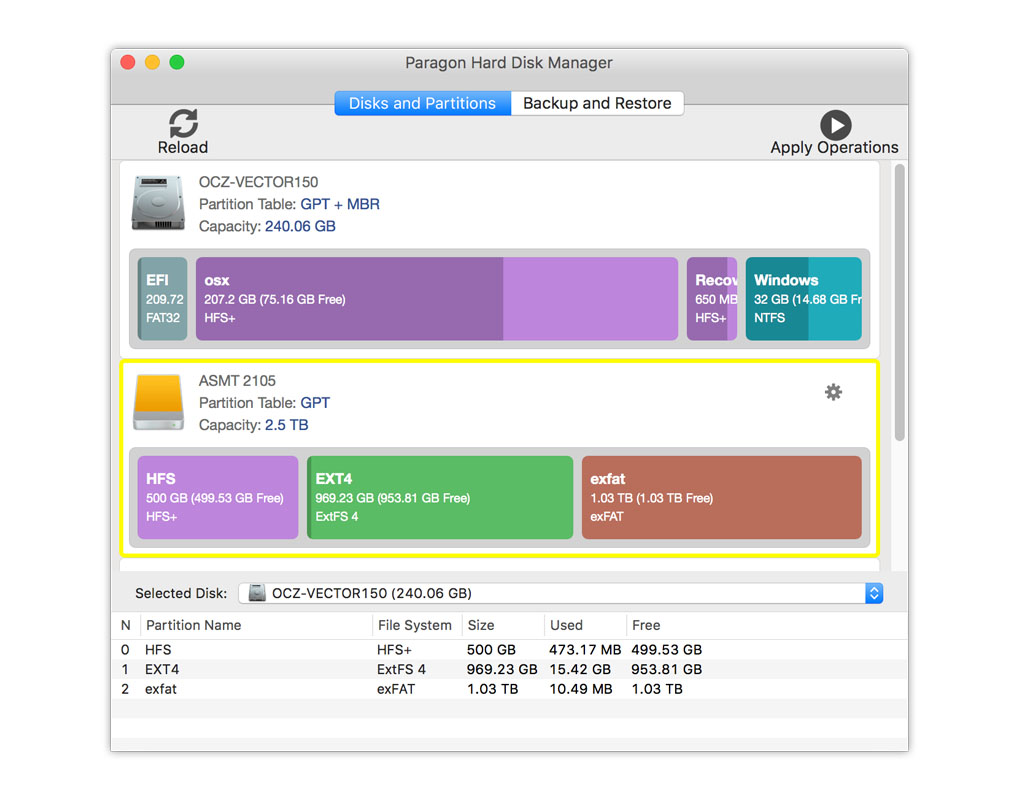This screenshot has width=1020, height=804.
Task: Open the Selected Disk dropdown arrows
Action: 874,593
